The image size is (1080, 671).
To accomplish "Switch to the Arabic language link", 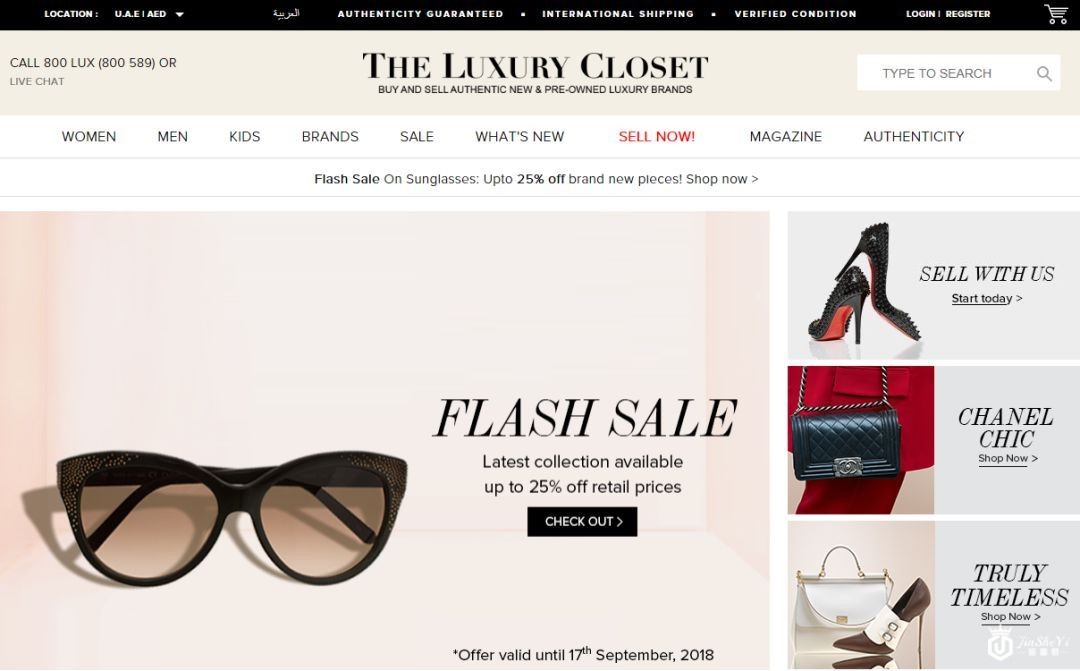I will click(x=286, y=14).
